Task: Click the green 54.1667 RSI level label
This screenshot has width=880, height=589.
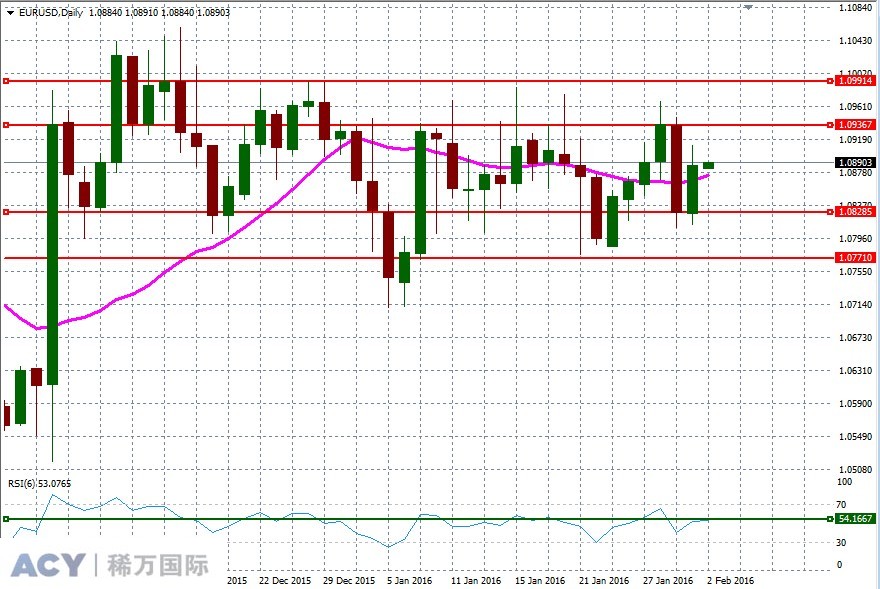Action: pyautogui.click(x=855, y=519)
